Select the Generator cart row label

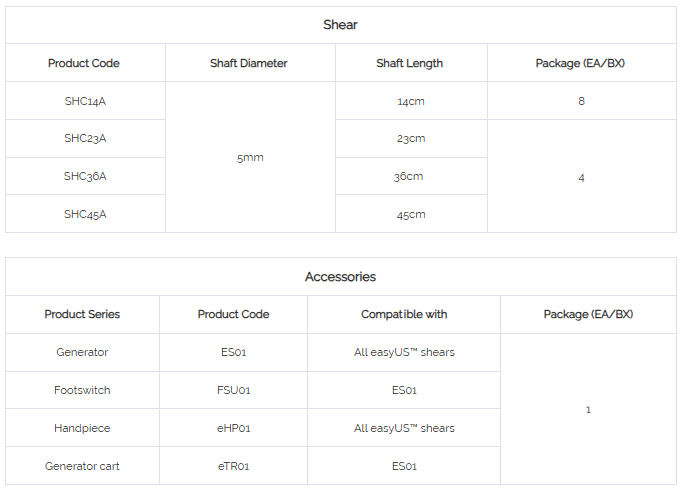click(x=82, y=466)
